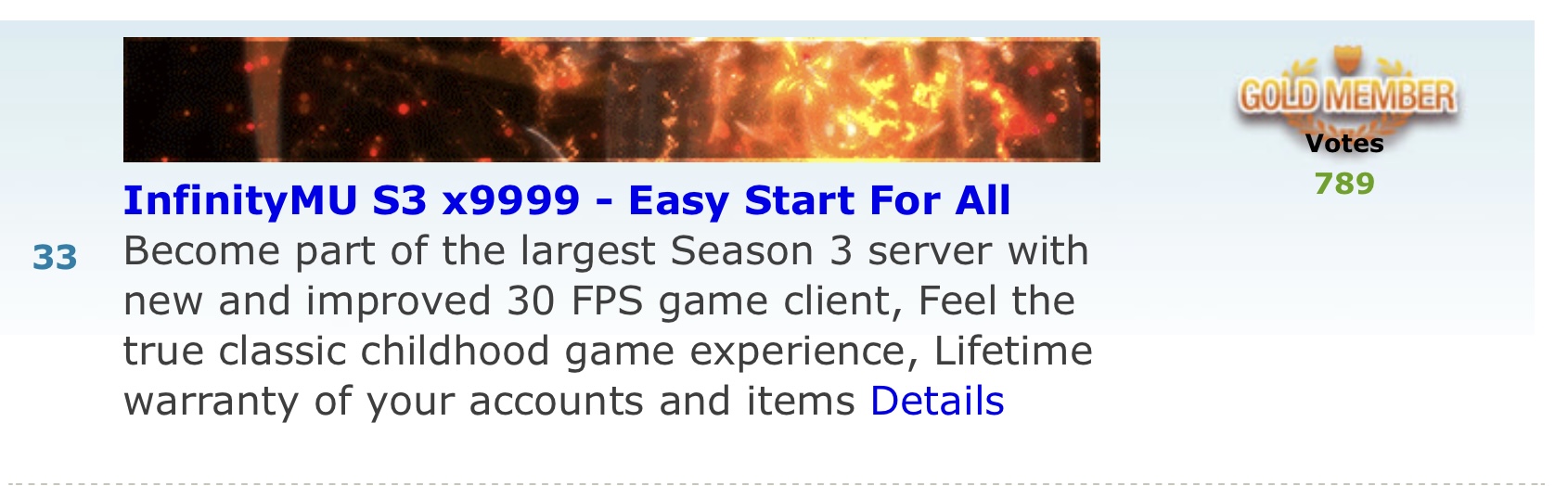Open InfinityMU S3 x9999 title link
Screen dimensions: 1568x486
(567, 201)
